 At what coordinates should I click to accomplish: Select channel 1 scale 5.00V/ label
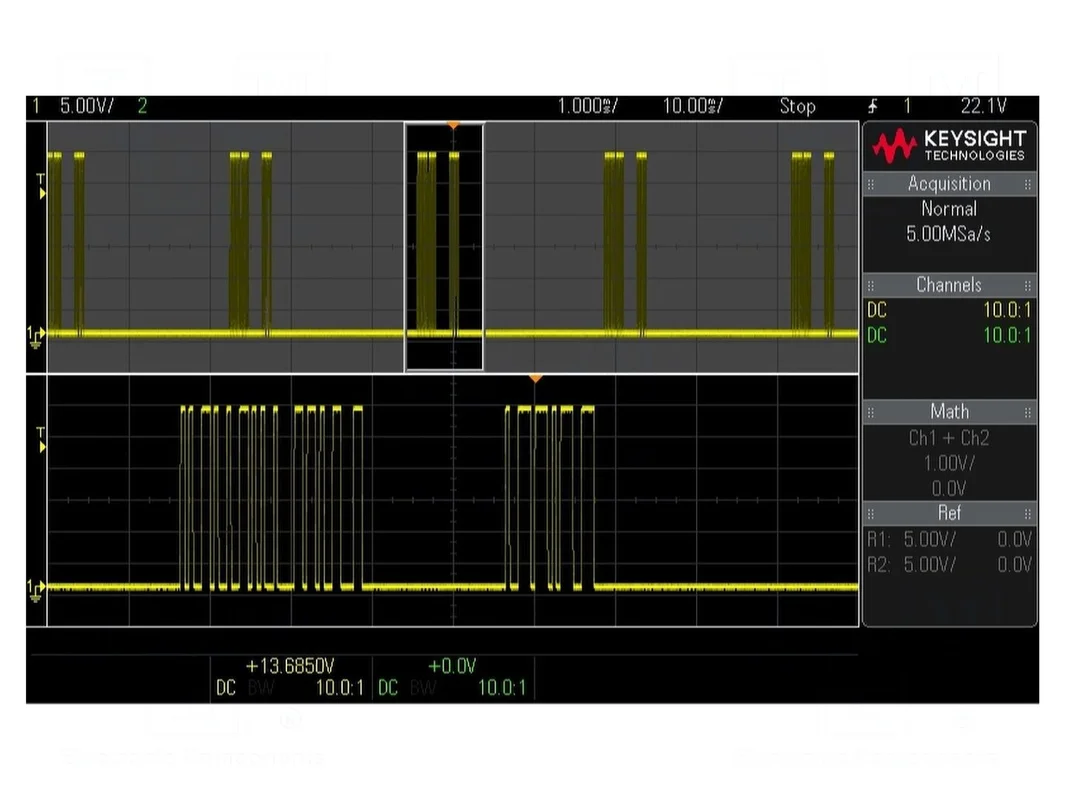[x=87, y=106]
